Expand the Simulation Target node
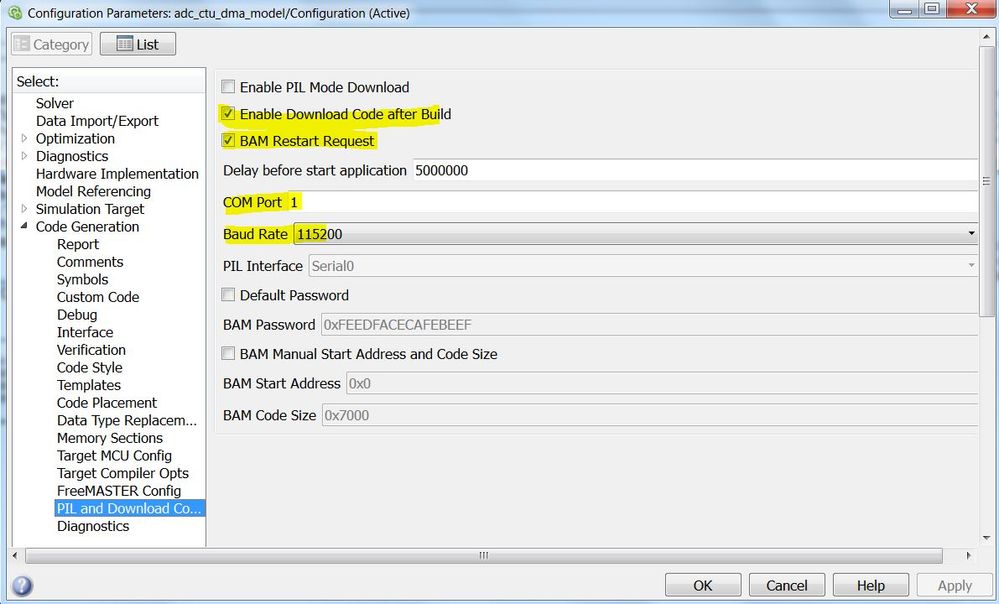The image size is (999, 604). tap(24, 209)
